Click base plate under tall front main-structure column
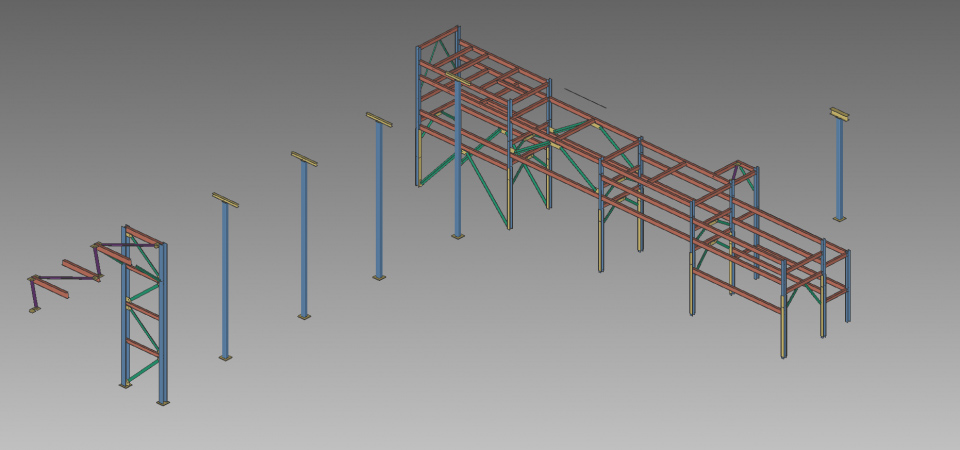The width and height of the screenshot is (960, 450). [458, 236]
